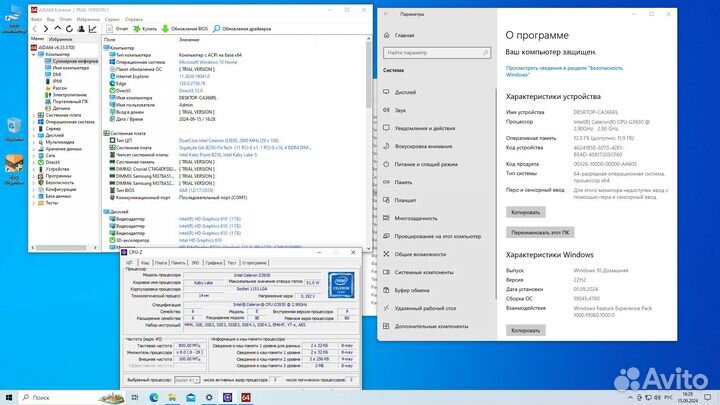Click Переименовать этот ПК button
Viewport: 720px width, 405px height.
(x=540, y=232)
